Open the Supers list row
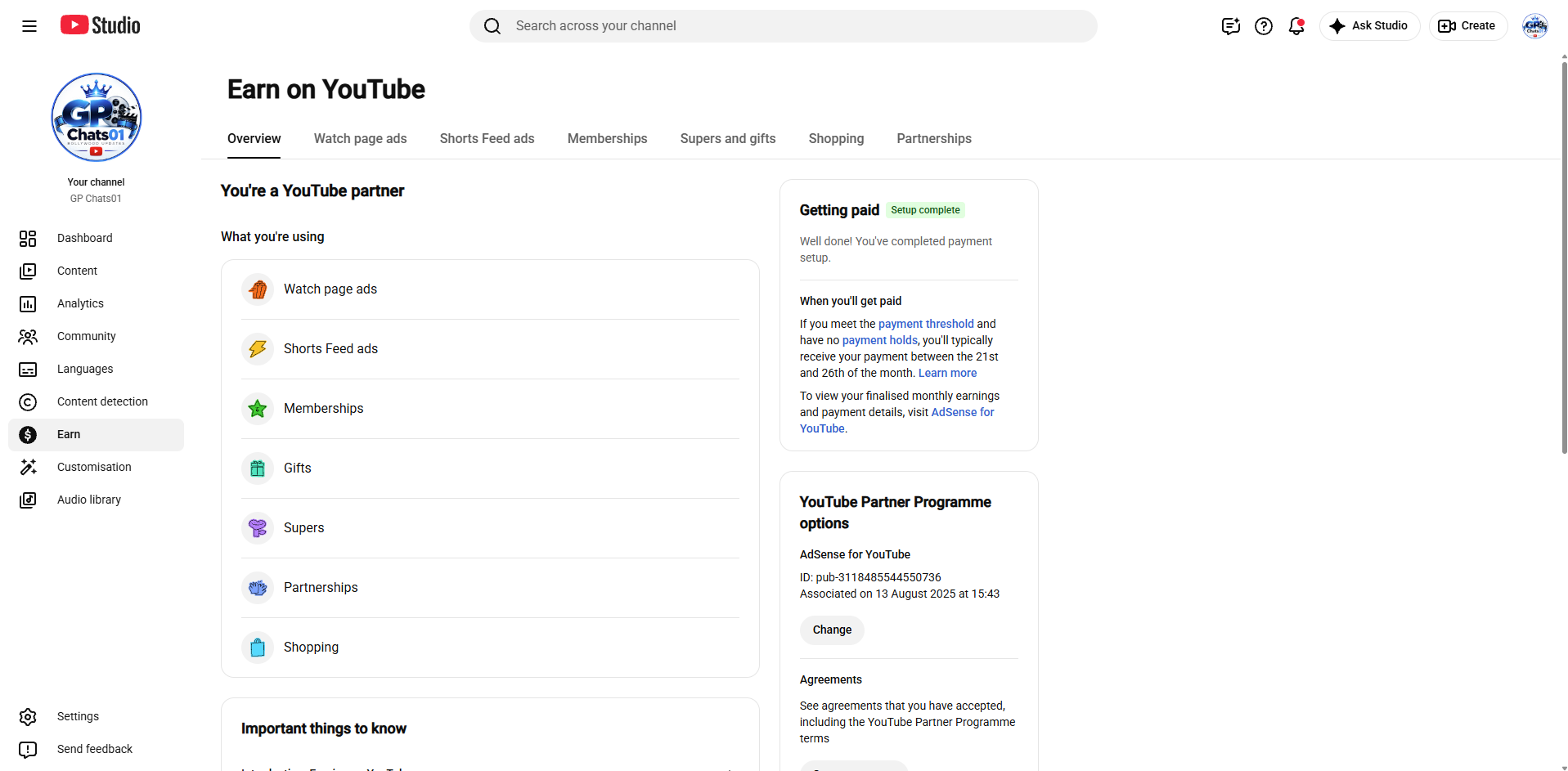Viewport: 1568px width, 771px height. click(x=490, y=528)
